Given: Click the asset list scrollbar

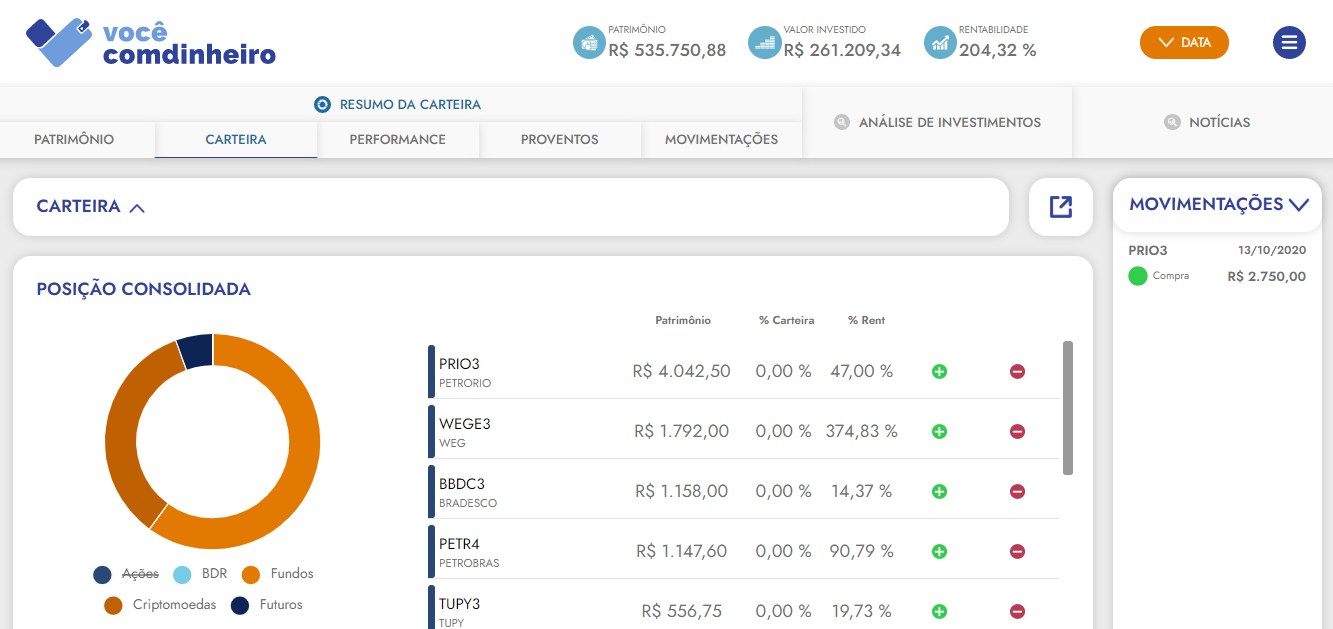Looking at the screenshot, I should coord(1067,407).
